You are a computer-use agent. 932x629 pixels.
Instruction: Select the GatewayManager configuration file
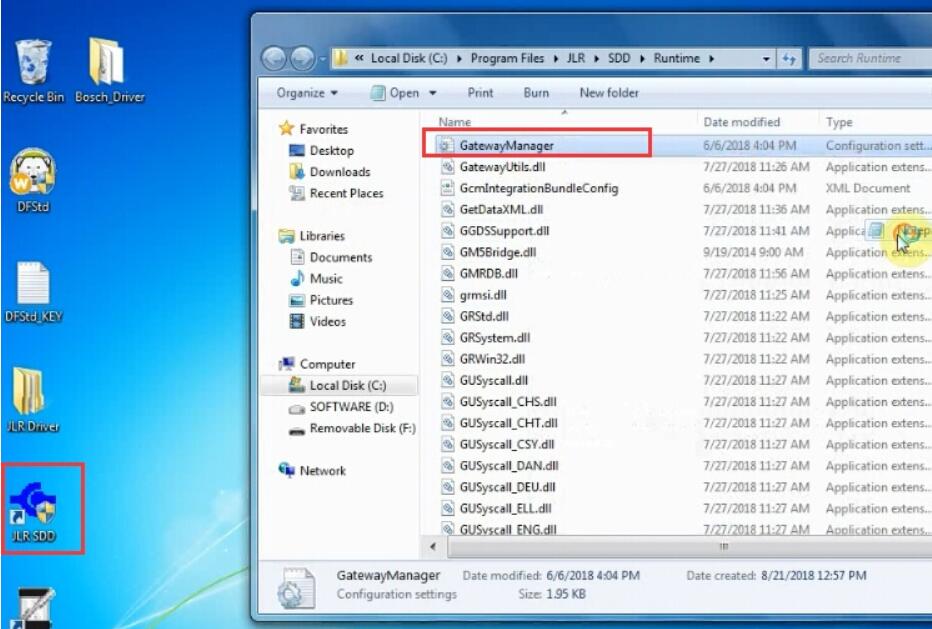pos(505,145)
